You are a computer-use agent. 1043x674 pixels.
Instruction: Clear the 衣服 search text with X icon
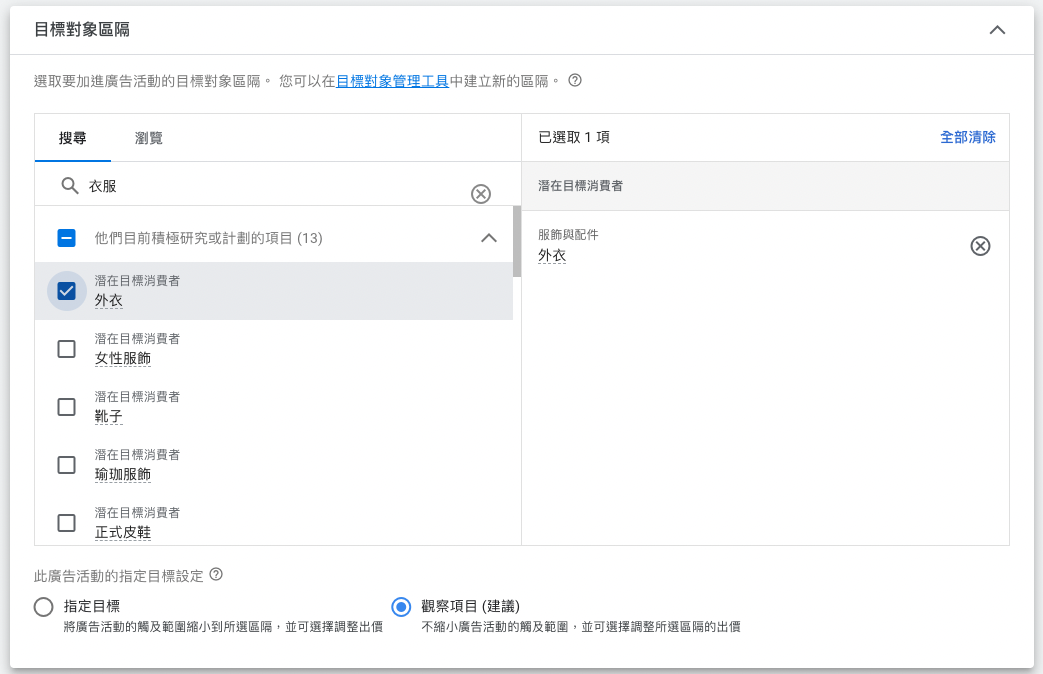(x=481, y=194)
